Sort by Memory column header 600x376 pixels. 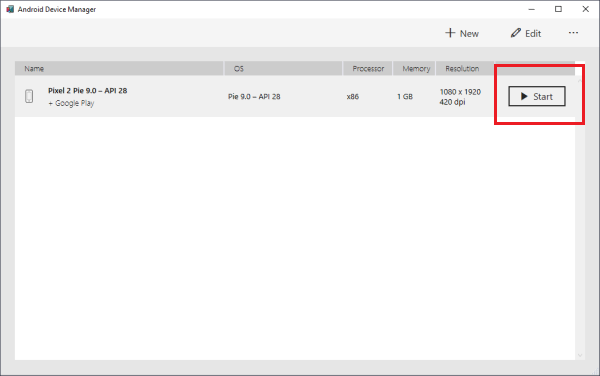coord(414,68)
